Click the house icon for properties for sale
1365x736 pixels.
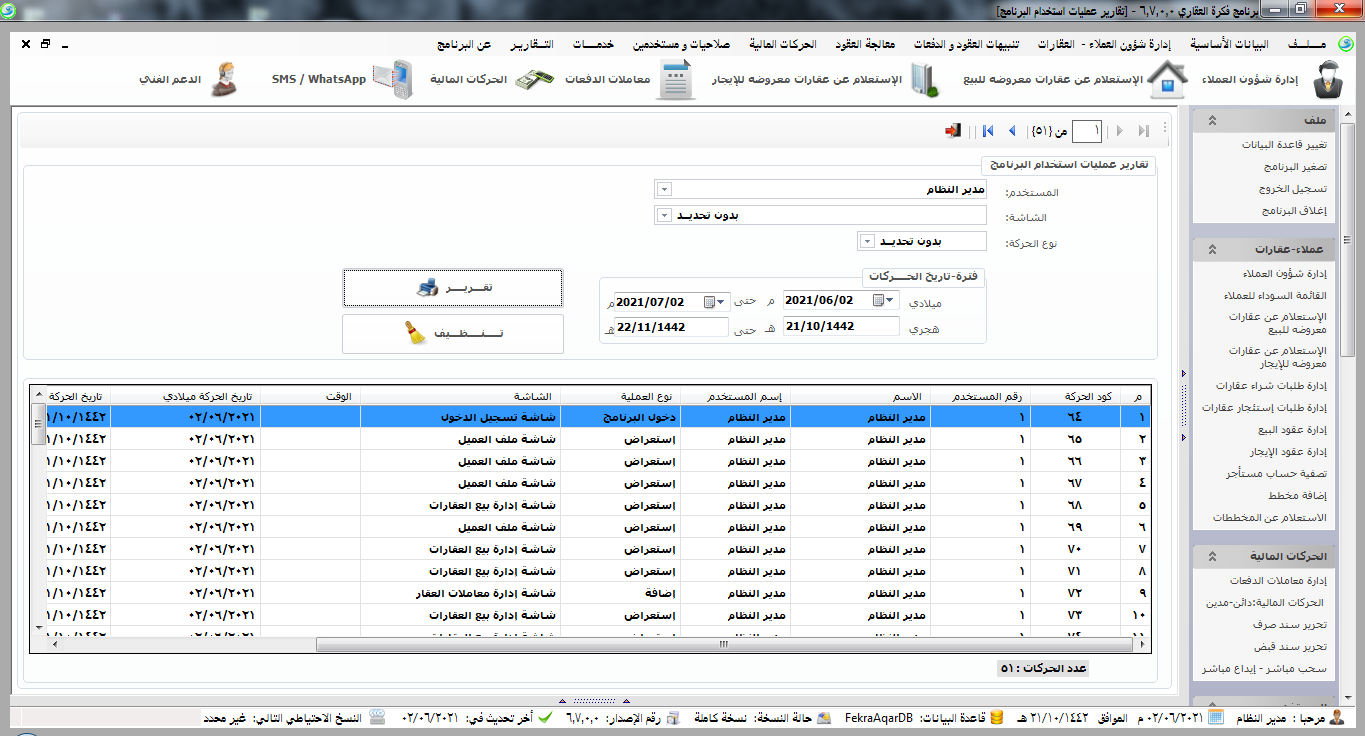1166,80
